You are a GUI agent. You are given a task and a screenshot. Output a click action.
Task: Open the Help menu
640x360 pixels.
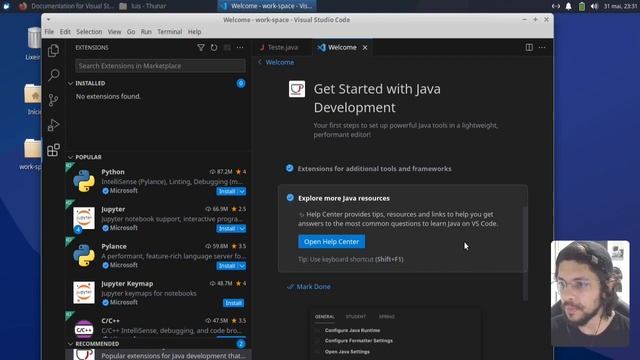pyautogui.click(x=194, y=32)
